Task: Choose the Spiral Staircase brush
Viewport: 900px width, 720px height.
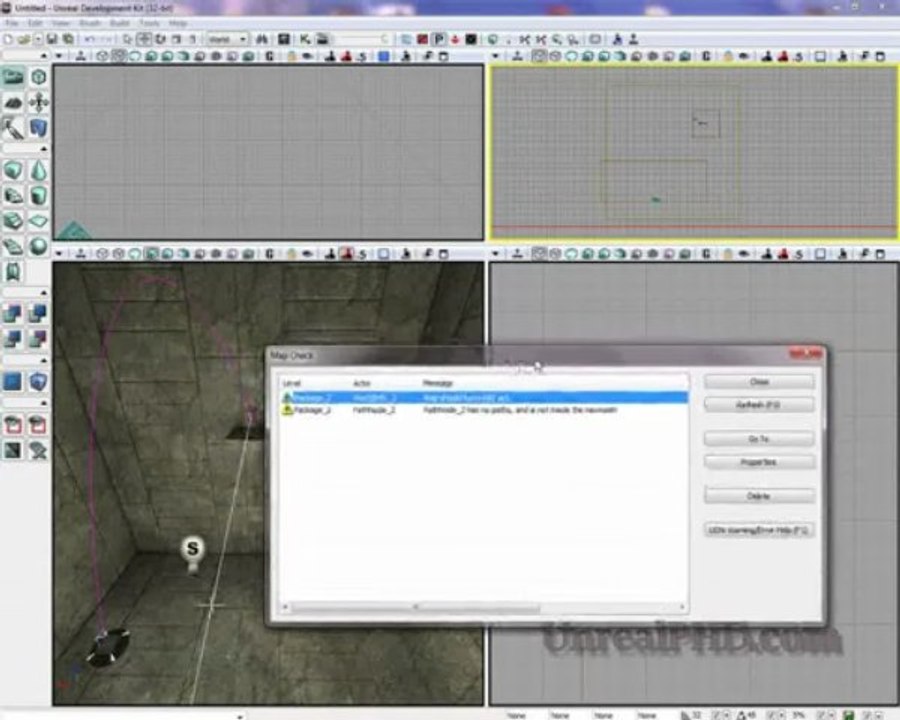Action: tap(13, 246)
